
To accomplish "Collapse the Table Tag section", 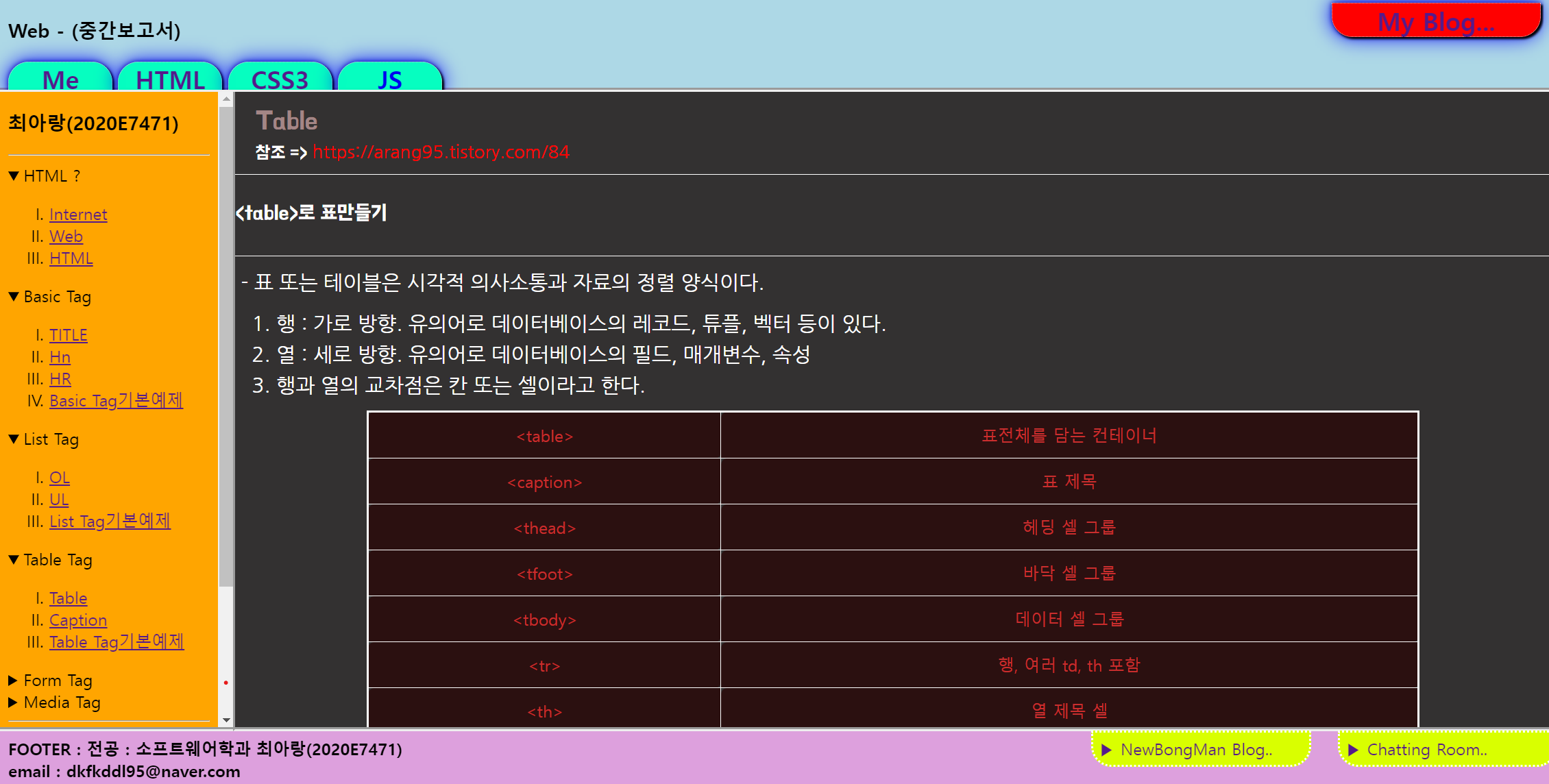I will coord(14,560).
